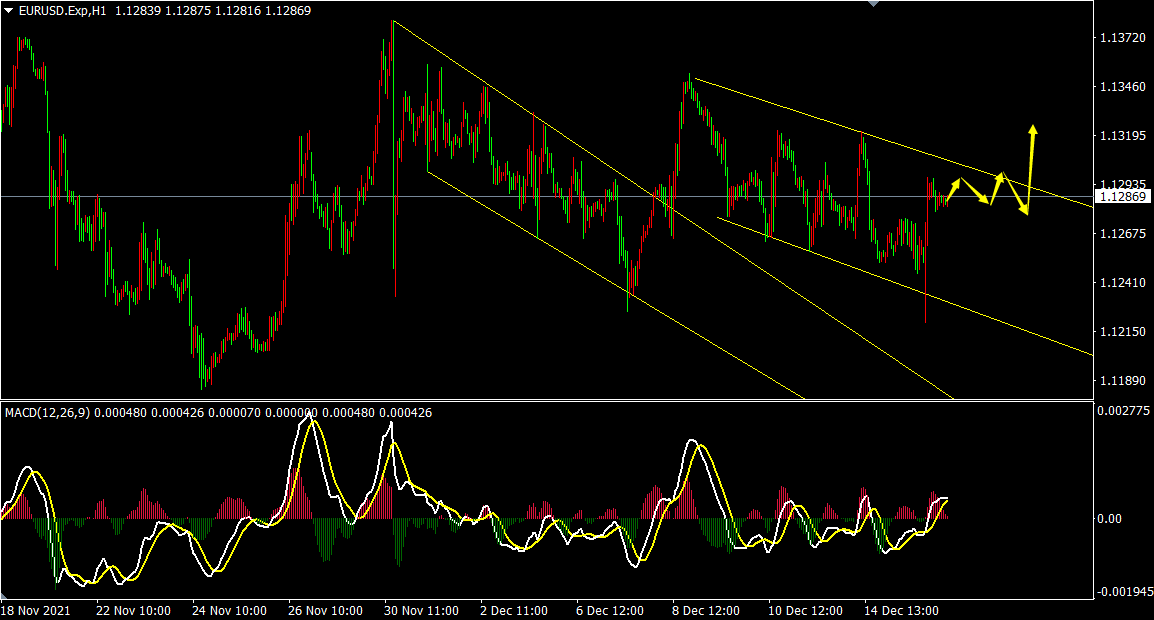Click price scale value 1.13460

[x=1122, y=87]
